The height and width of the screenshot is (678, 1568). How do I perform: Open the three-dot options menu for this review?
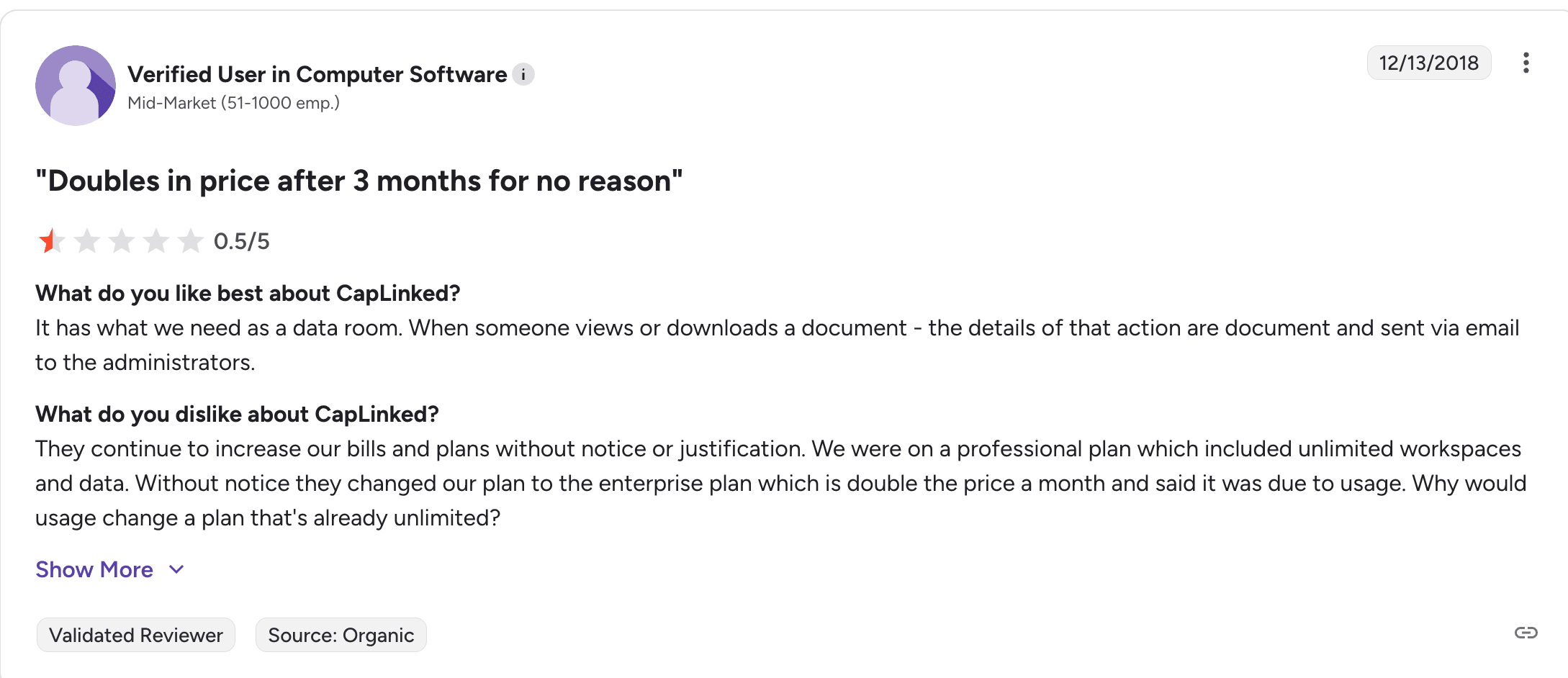click(1526, 63)
